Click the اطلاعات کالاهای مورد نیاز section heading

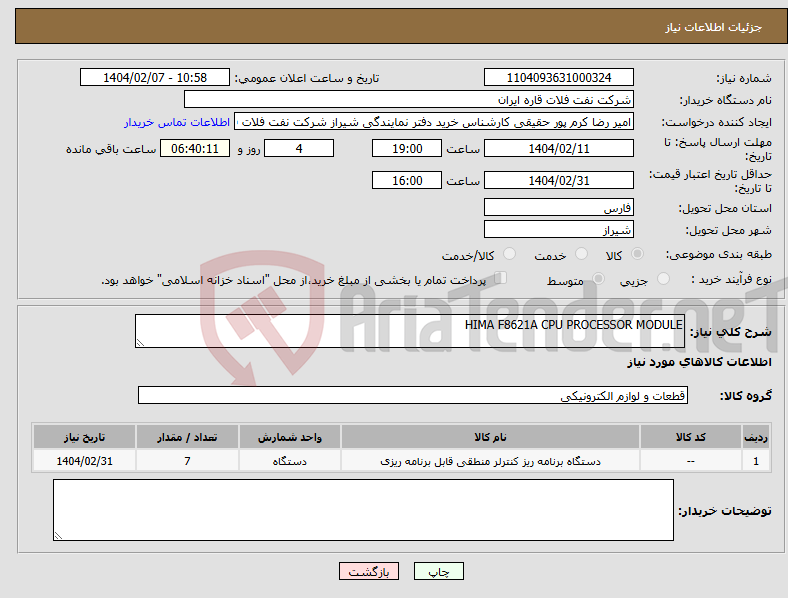pos(699,362)
